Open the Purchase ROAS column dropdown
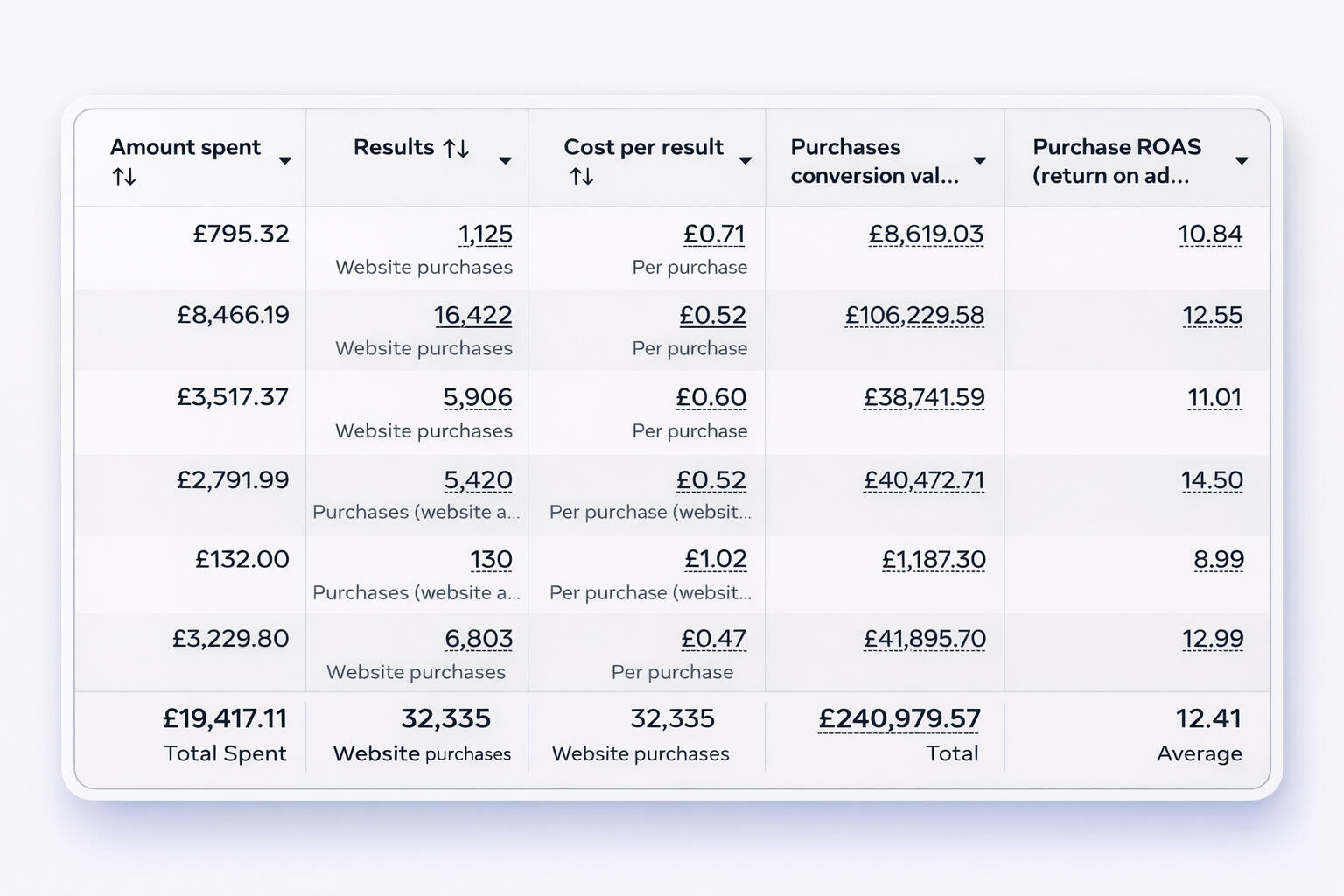Screen dimensions: 1344x896 (1242, 161)
